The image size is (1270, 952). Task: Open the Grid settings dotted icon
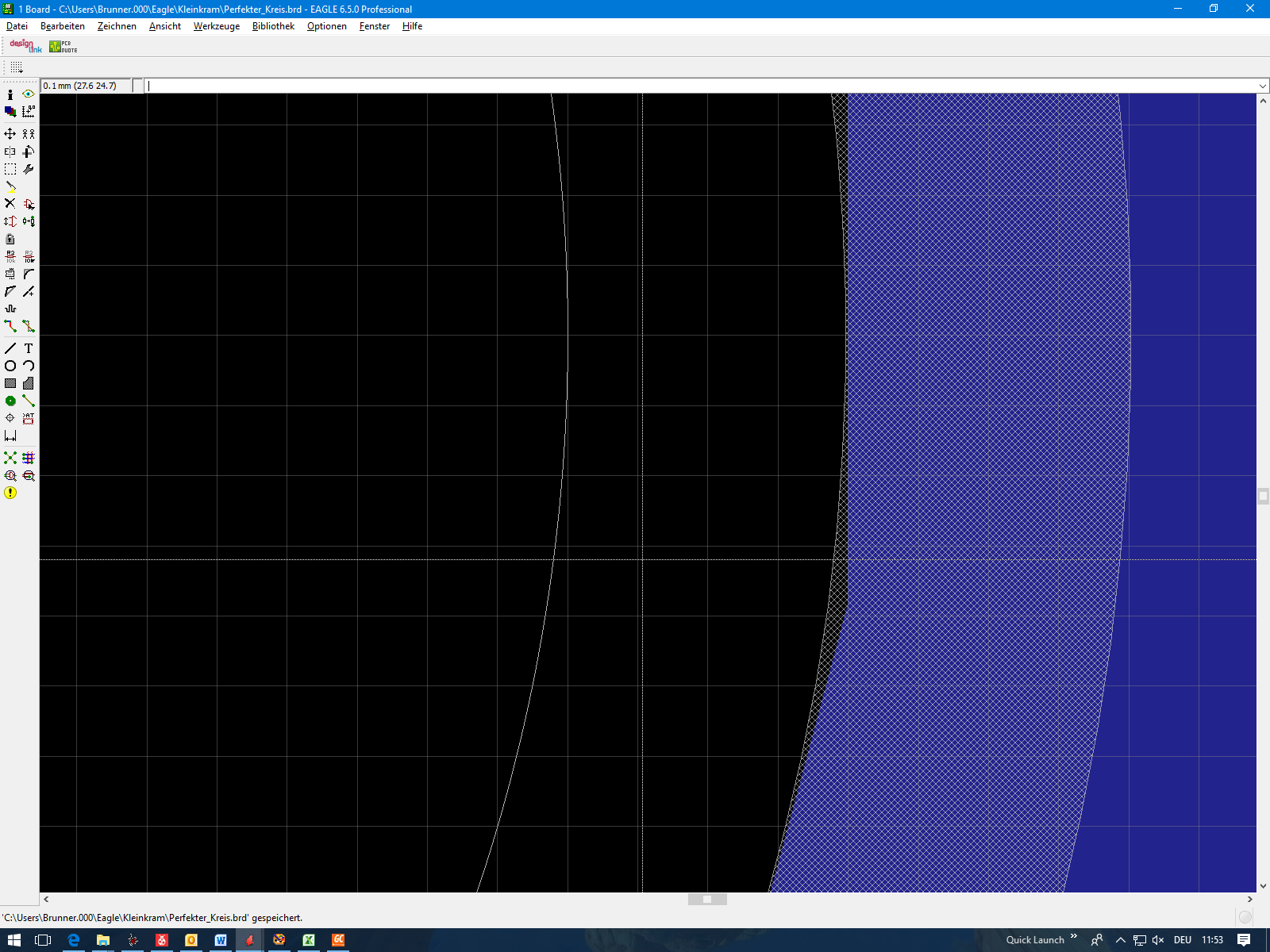point(17,67)
